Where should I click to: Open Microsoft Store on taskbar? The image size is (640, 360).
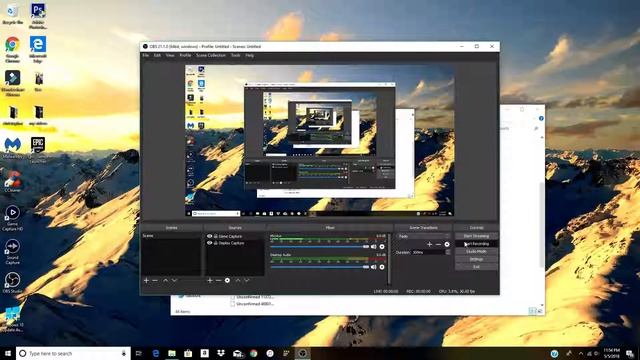coord(188,353)
